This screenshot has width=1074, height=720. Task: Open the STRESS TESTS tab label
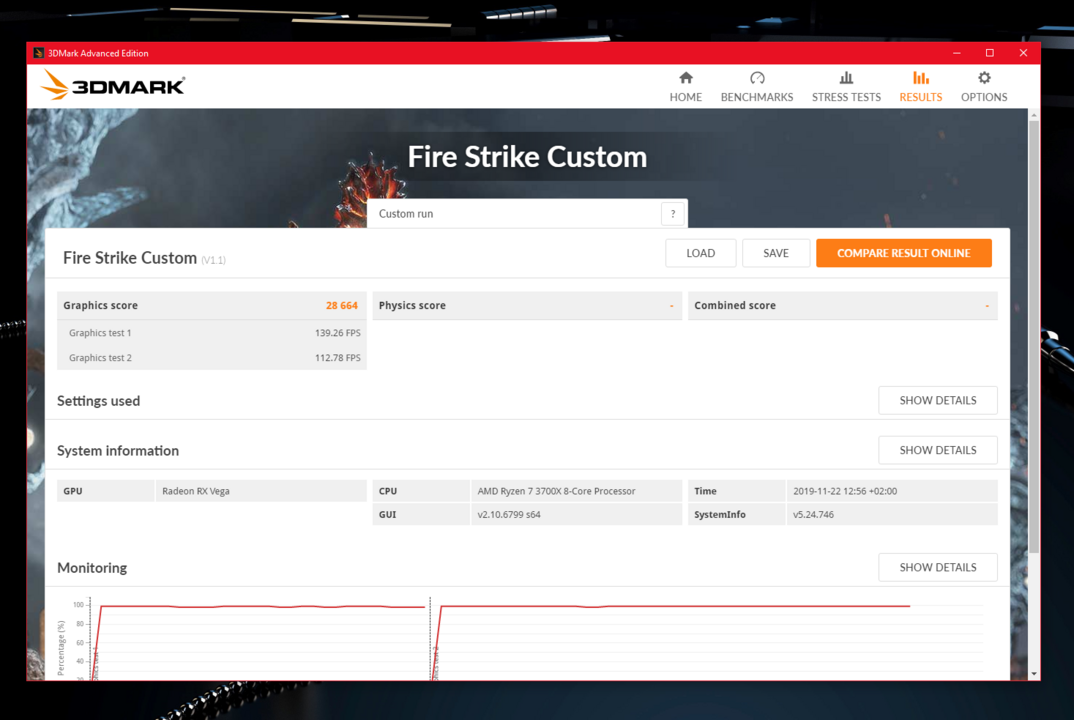click(847, 97)
